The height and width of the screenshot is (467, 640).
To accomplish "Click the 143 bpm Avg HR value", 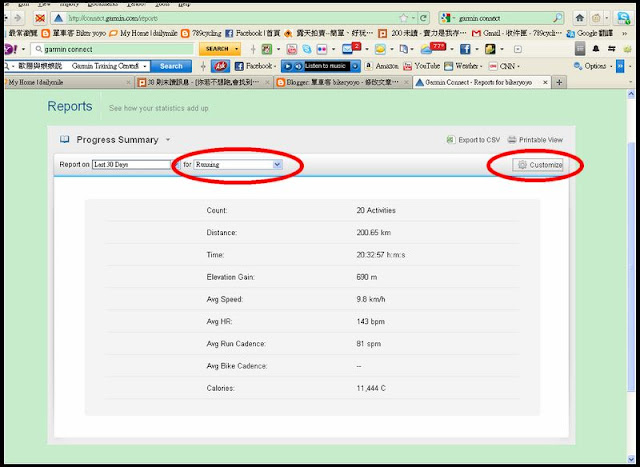I will click(371, 322).
